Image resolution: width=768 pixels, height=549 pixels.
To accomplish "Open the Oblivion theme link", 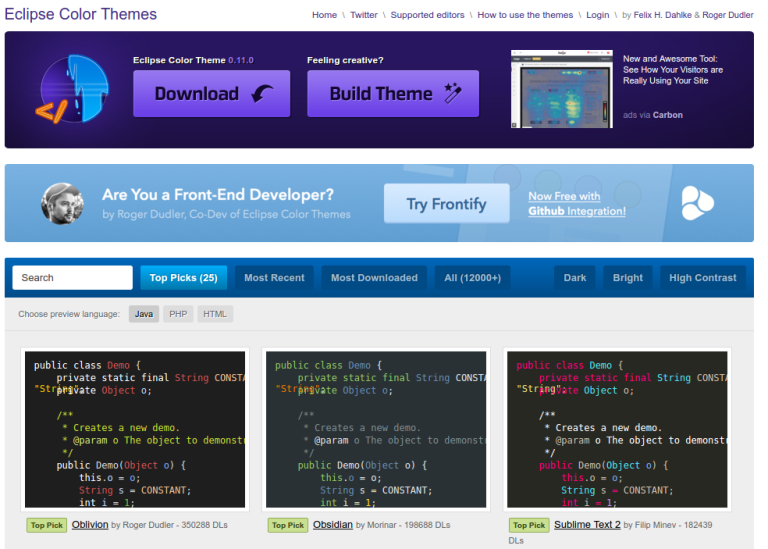I will [90, 525].
